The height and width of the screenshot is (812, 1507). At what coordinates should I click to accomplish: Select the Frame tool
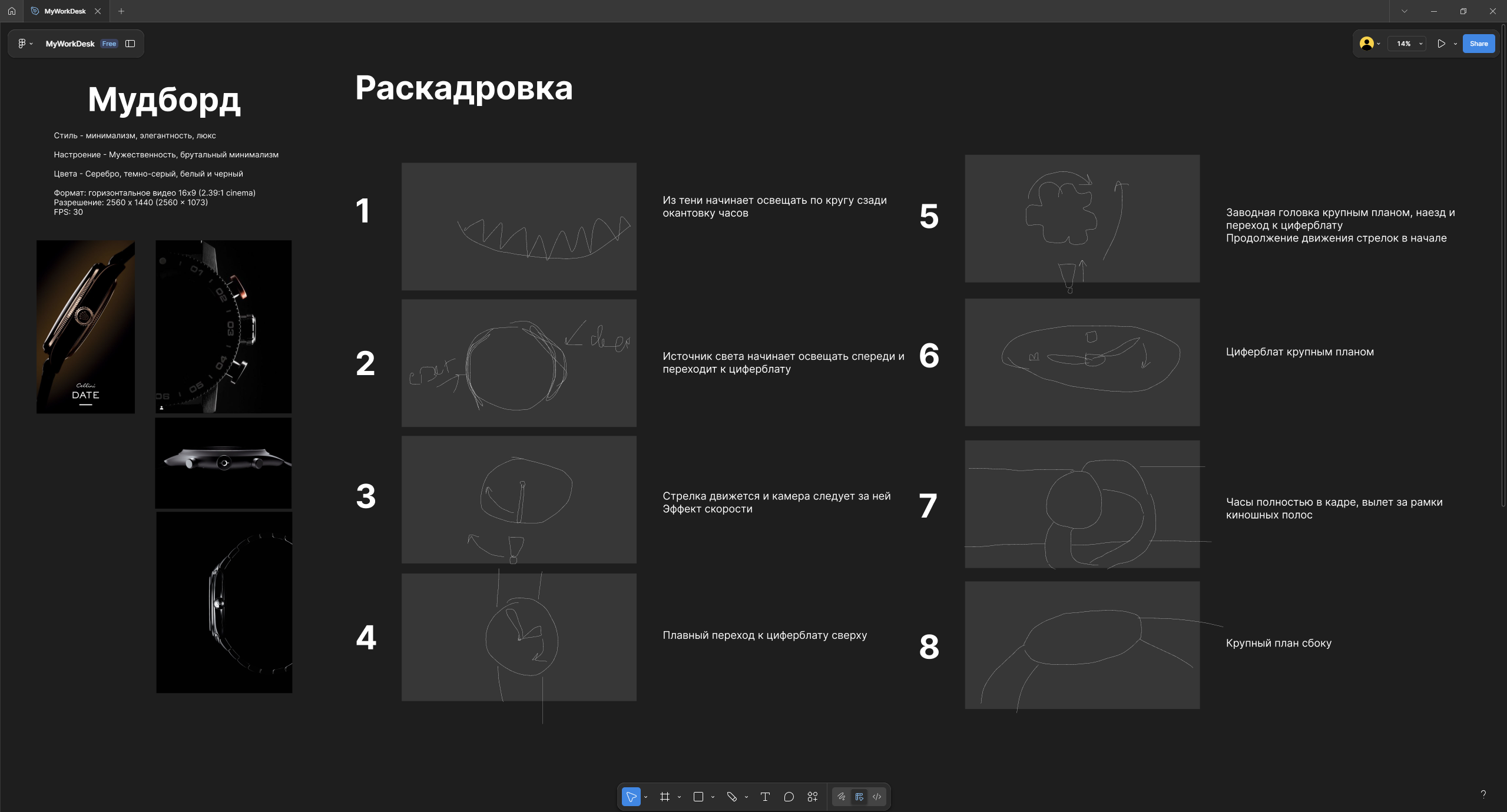pos(665,797)
